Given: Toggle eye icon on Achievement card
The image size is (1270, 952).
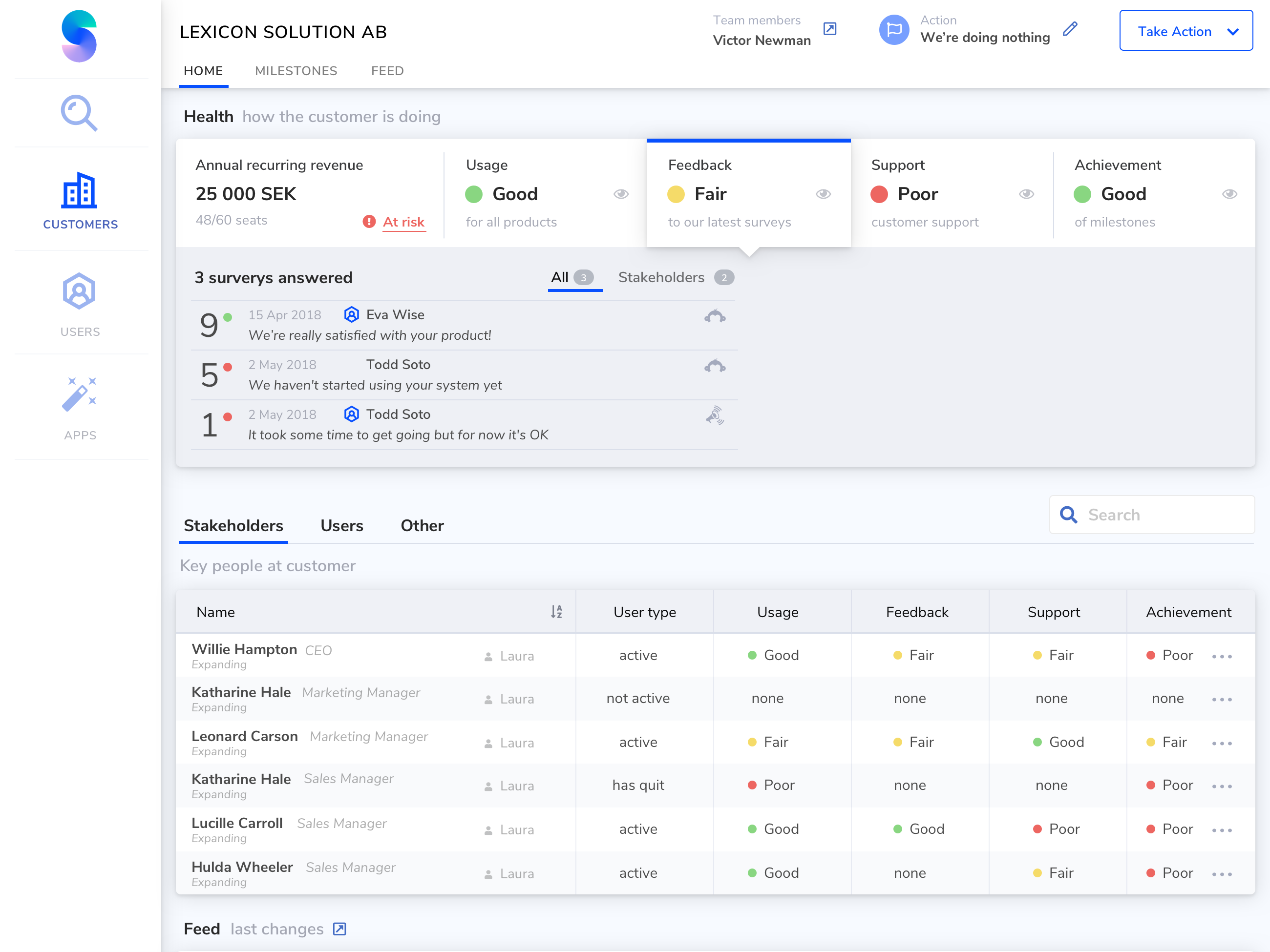Looking at the screenshot, I should pyautogui.click(x=1229, y=194).
